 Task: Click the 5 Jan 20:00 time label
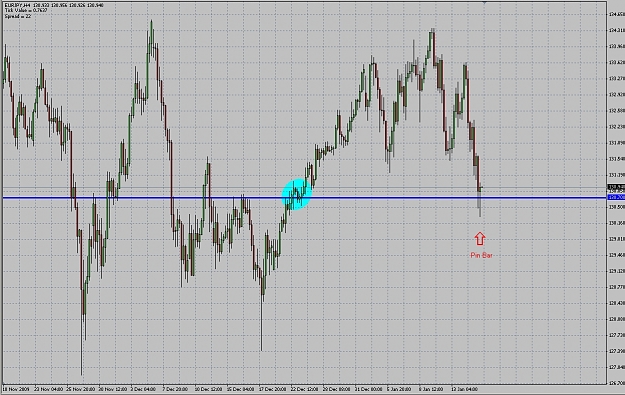(400, 389)
